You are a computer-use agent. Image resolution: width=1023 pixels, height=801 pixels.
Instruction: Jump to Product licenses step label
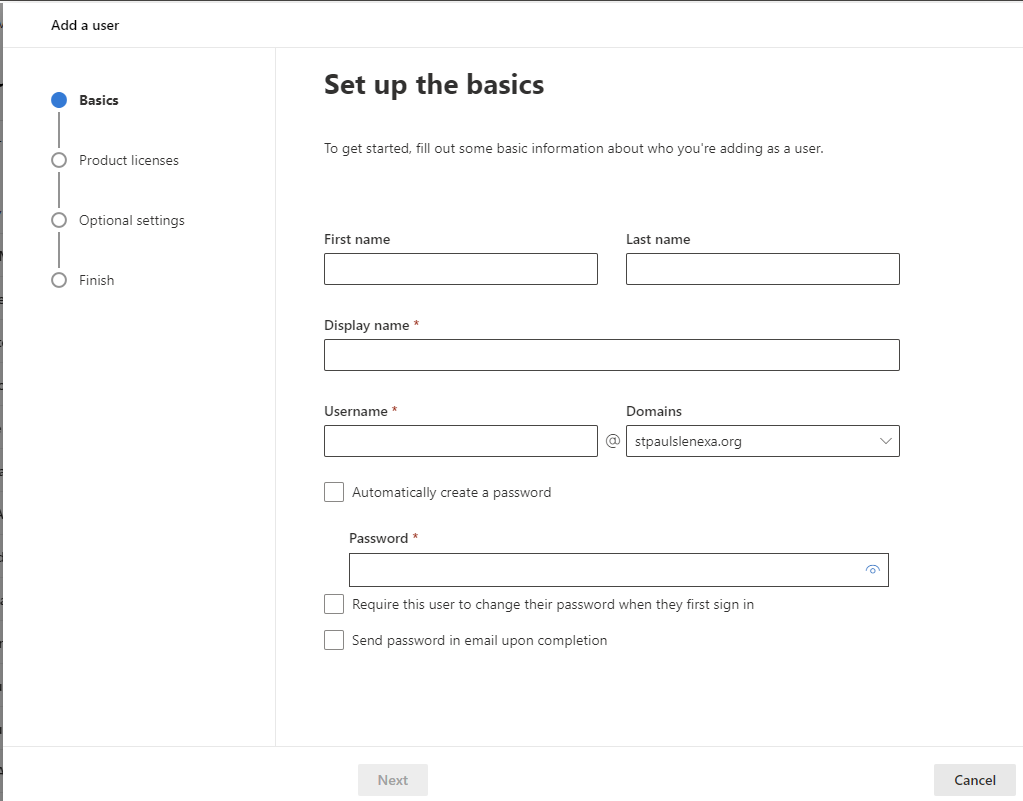129,160
